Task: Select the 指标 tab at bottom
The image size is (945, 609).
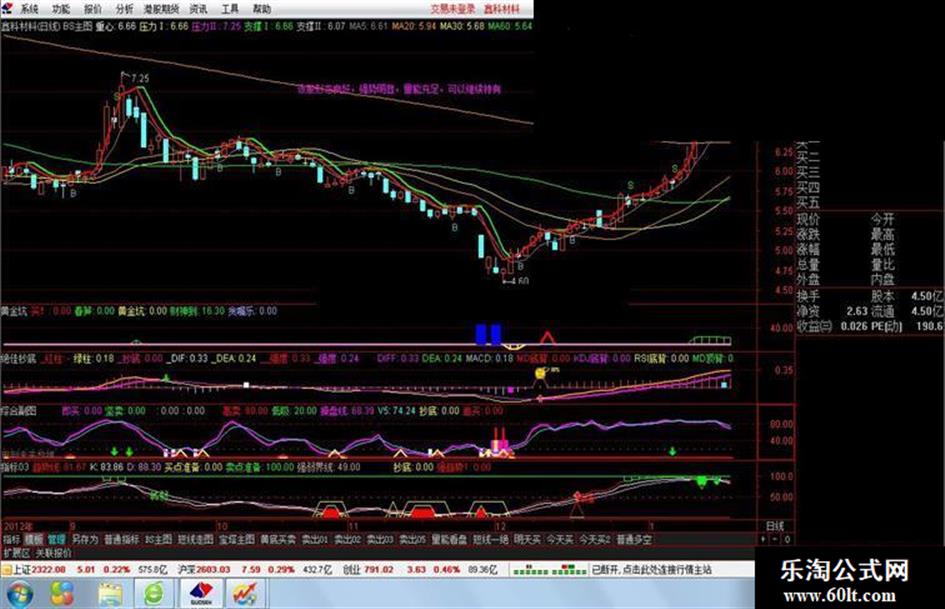Action: 11,539
